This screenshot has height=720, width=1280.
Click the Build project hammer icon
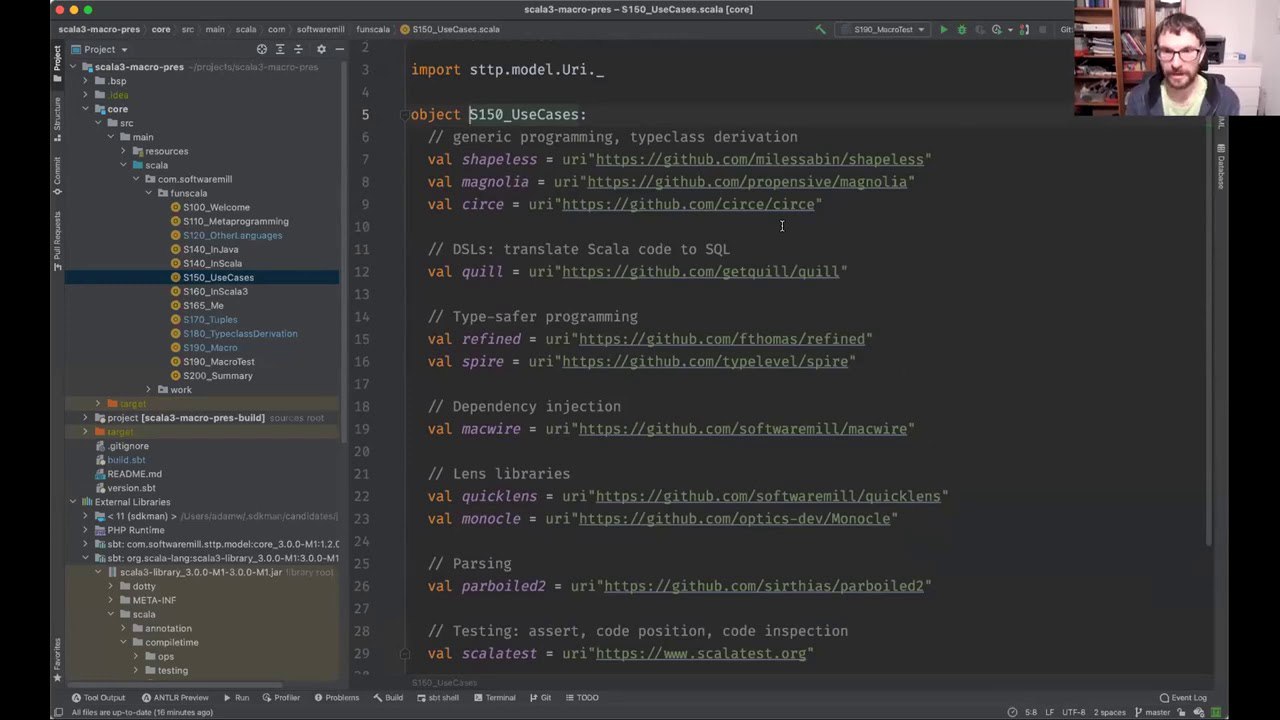(821, 30)
